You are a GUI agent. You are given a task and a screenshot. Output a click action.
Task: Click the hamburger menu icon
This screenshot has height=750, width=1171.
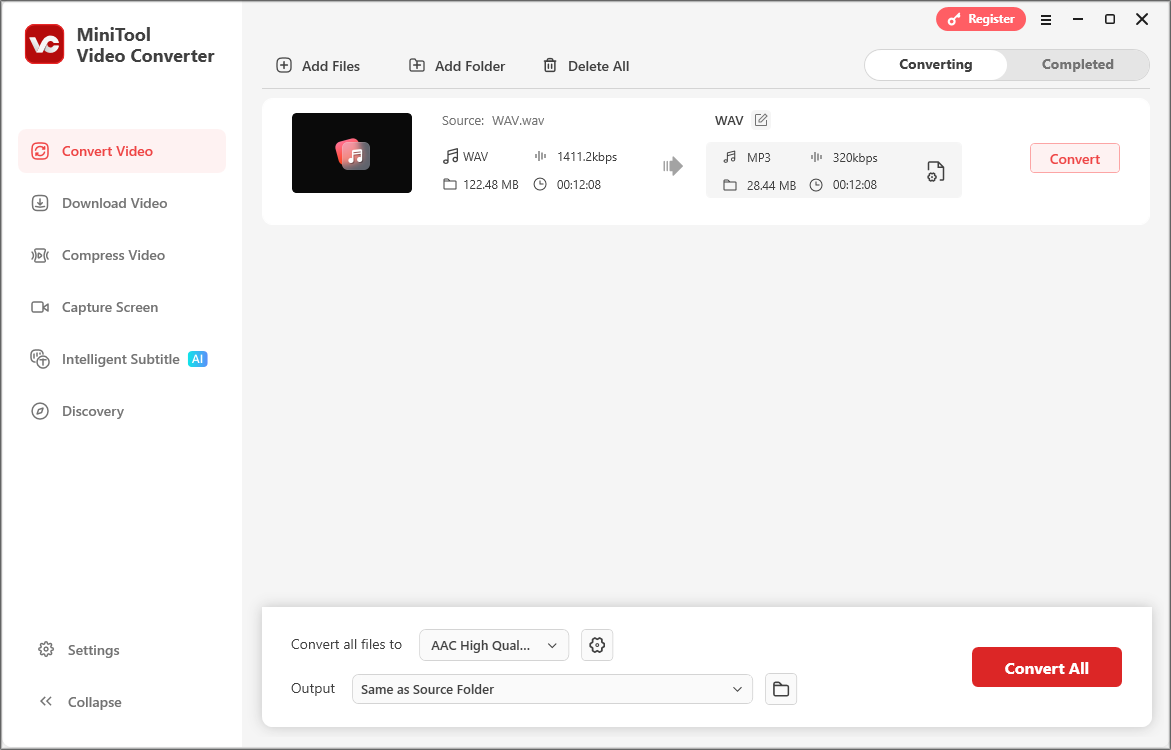pyautogui.click(x=1046, y=19)
